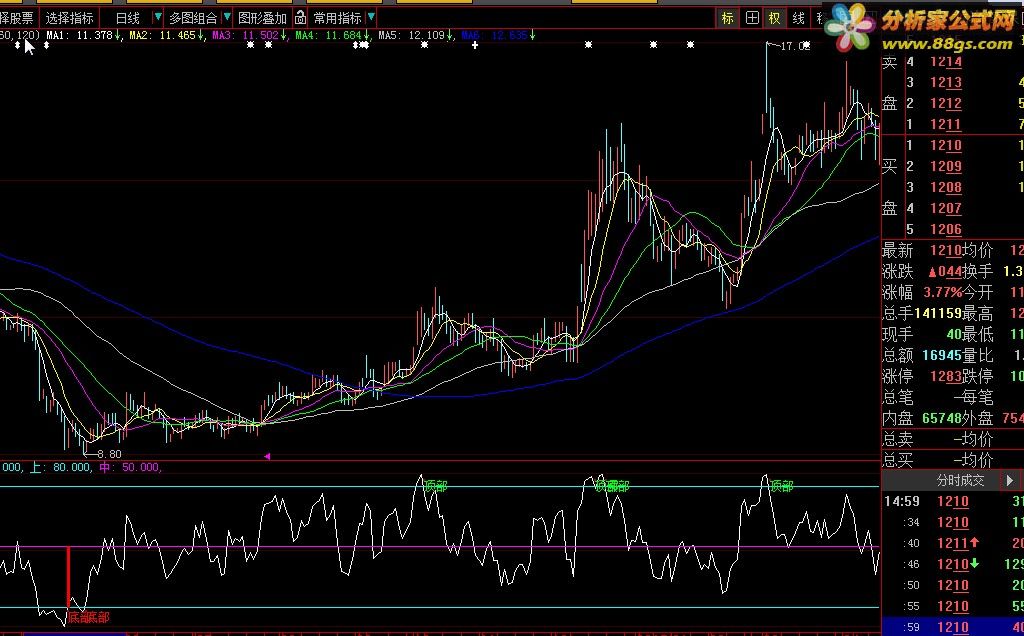The image size is (1024, 636).
Task: Click the 总手 value 141159
Action: tap(938, 313)
